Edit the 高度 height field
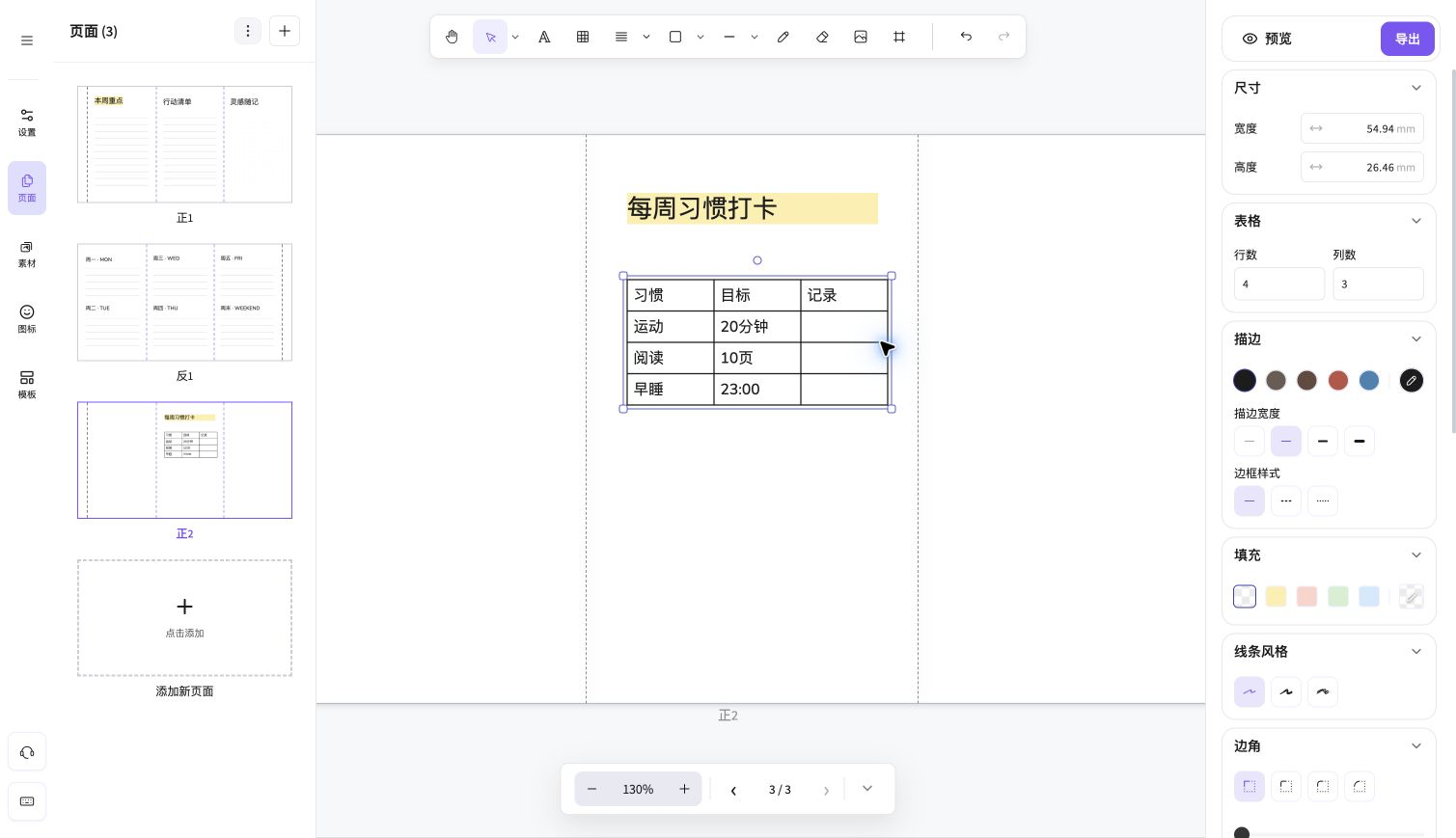Screen dimensions: 1456x838 point(1362,167)
